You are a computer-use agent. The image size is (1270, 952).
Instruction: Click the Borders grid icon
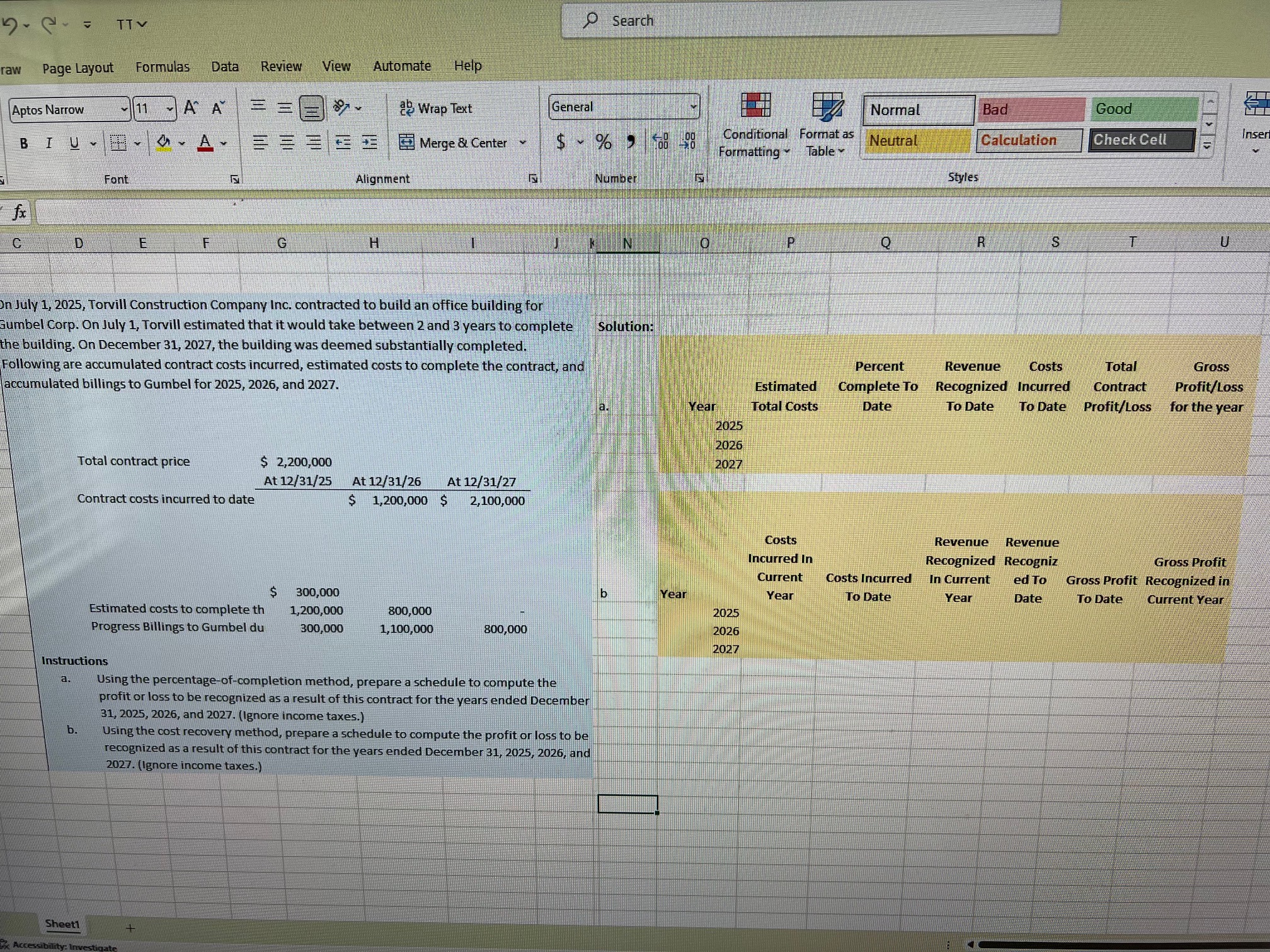[x=118, y=144]
